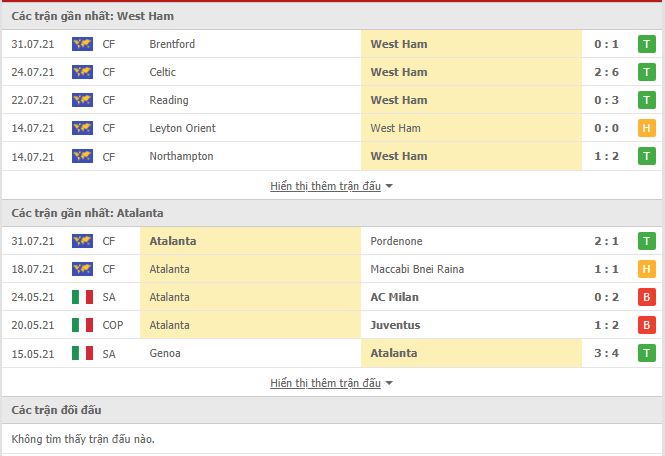Viewport: 665px width, 456px height.
Task: Click the 2 : 6 score for Celtic match
Action: pyautogui.click(x=606, y=72)
